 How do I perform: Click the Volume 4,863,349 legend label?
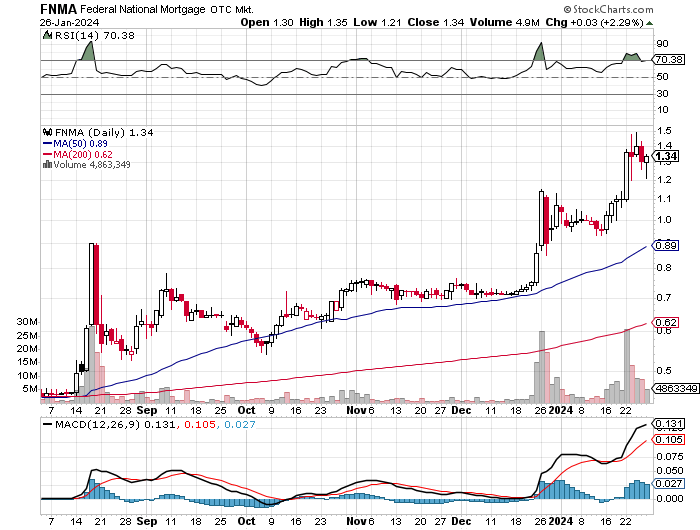(x=92, y=165)
